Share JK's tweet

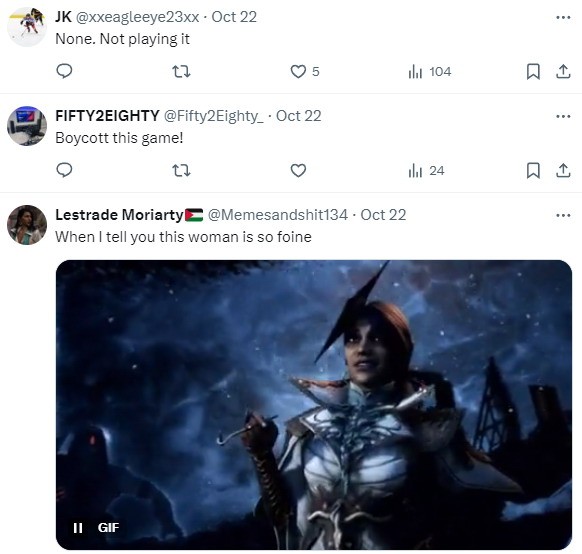coord(563,71)
